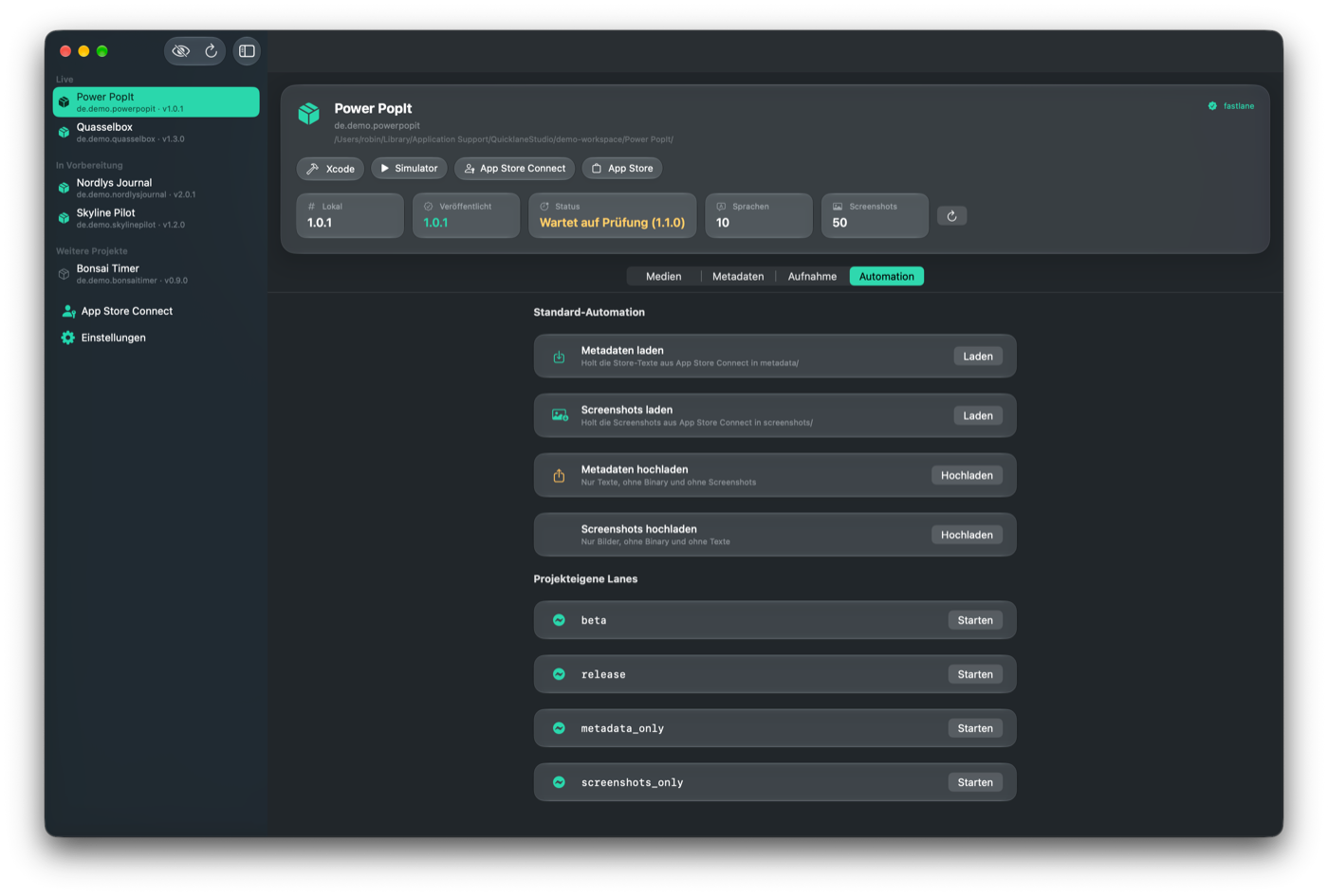This screenshot has height=896, width=1328.
Task: Click the Veröffentlicht version card
Action: point(466,215)
